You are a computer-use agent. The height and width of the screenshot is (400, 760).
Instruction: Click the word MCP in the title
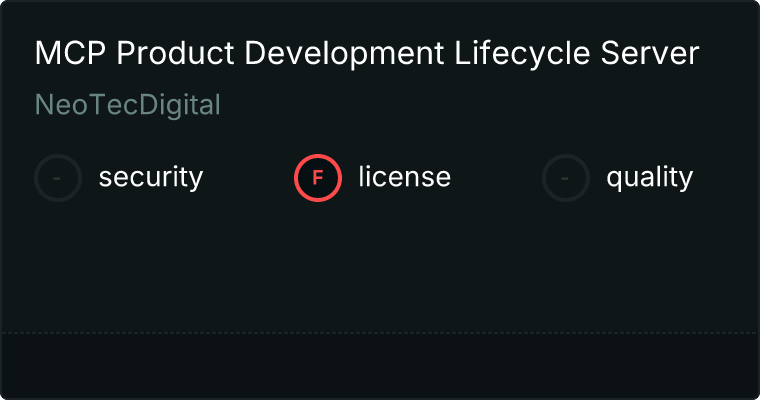[x=71, y=53]
